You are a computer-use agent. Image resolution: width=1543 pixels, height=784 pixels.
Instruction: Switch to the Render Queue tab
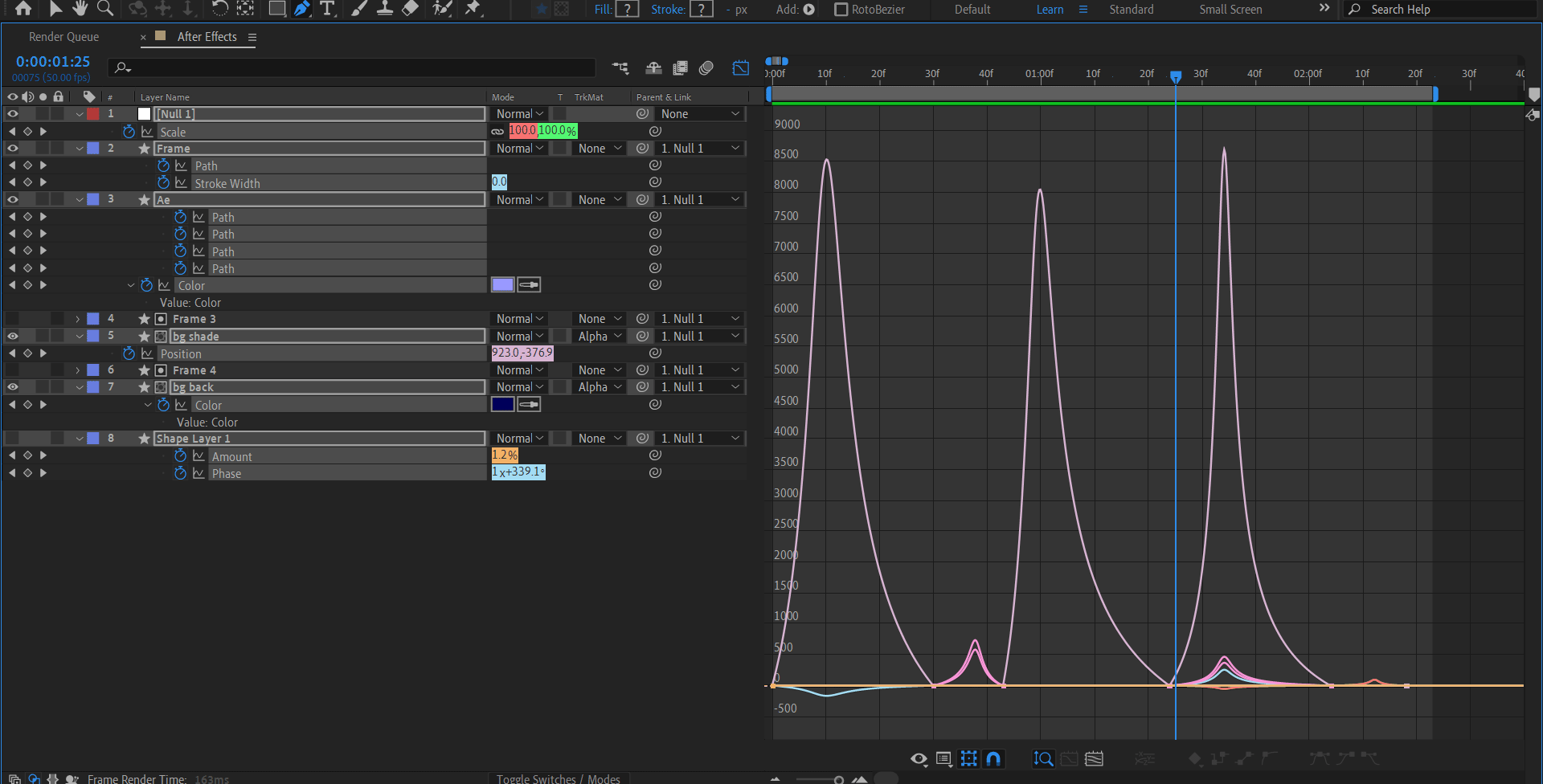tap(64, 37)
